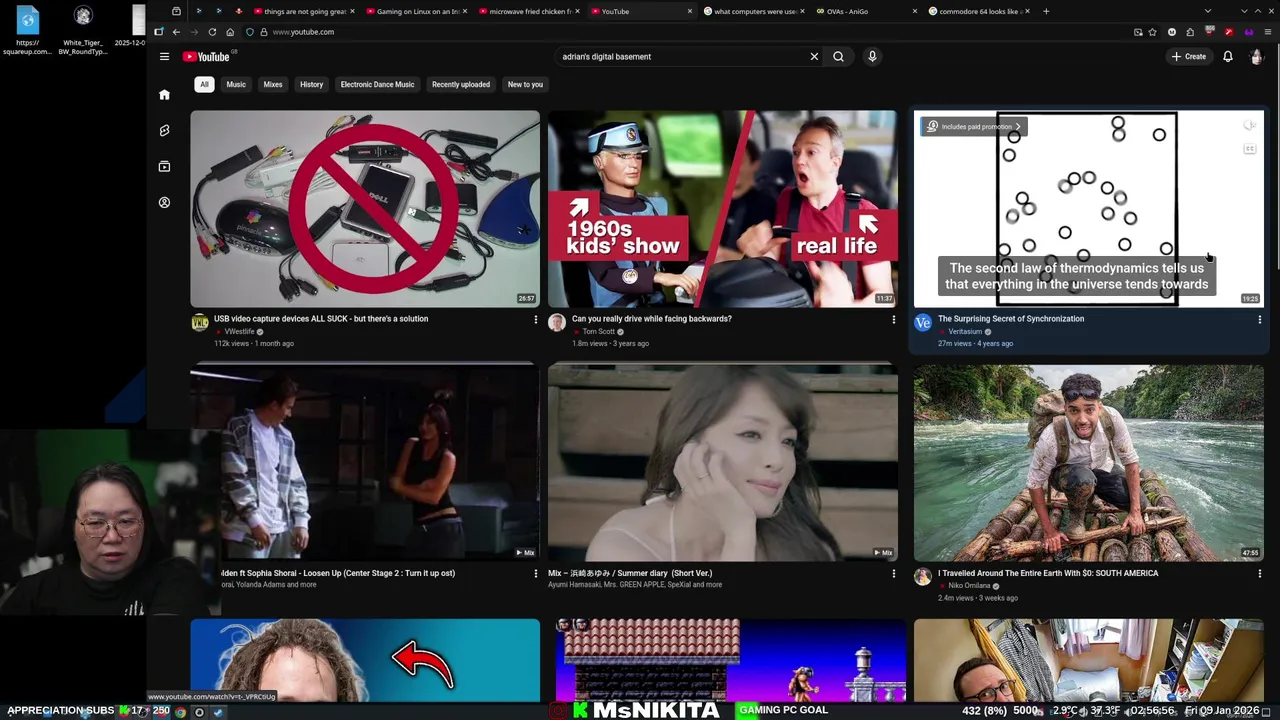The image size is (1280, 720).
Task: Select the New to you chip
Action: tap(525, 85)
